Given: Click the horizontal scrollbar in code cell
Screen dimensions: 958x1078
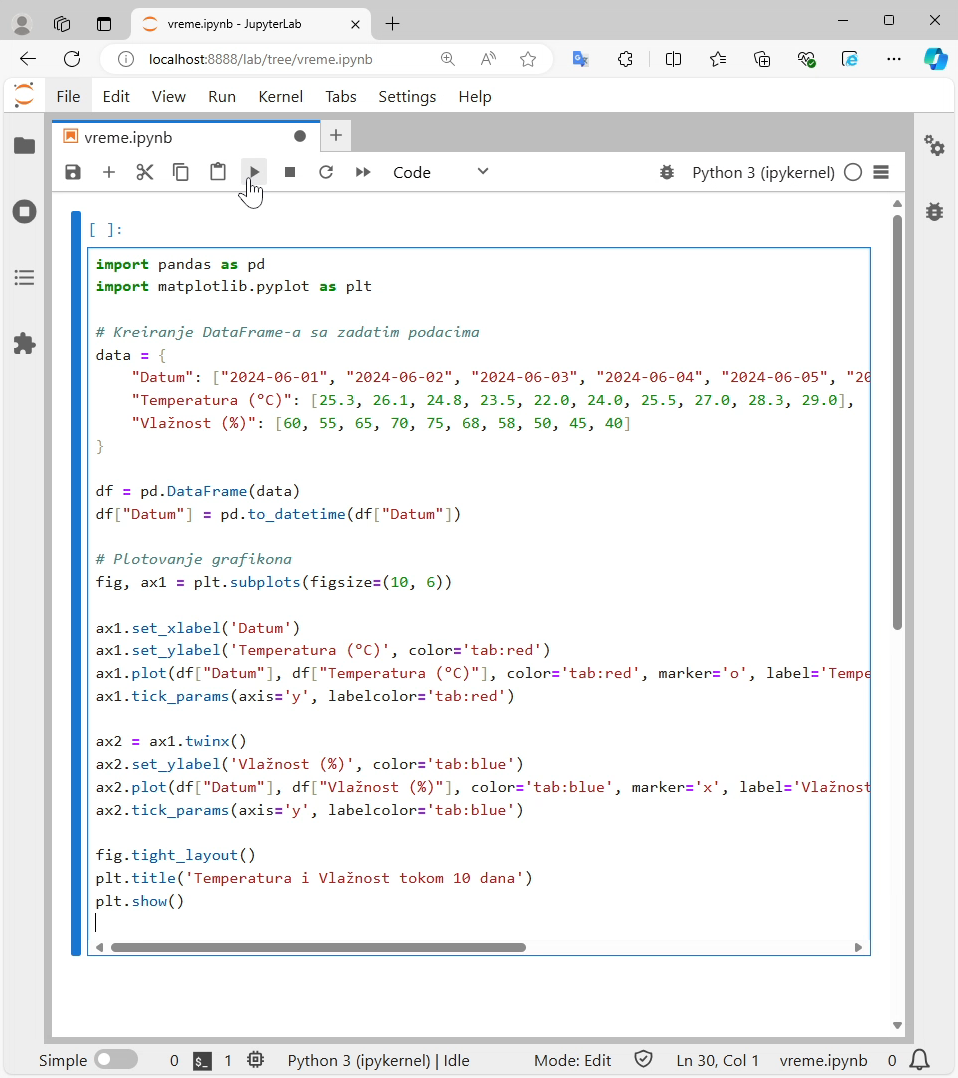Looking at the screenshot, I should coord(318,947).
